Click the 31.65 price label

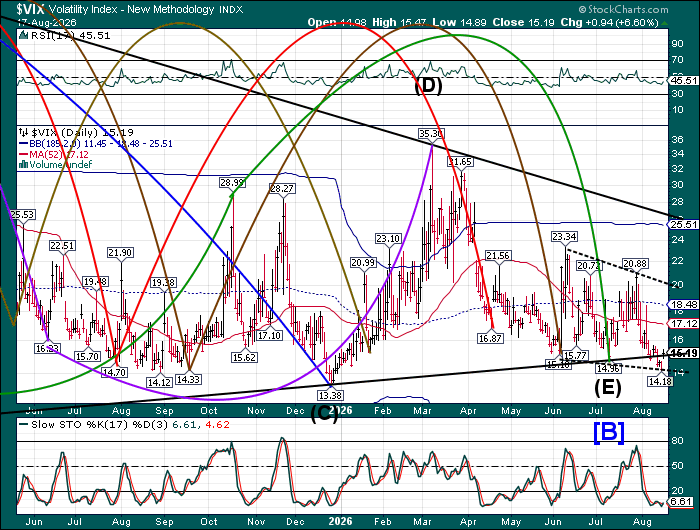[460, 162]
